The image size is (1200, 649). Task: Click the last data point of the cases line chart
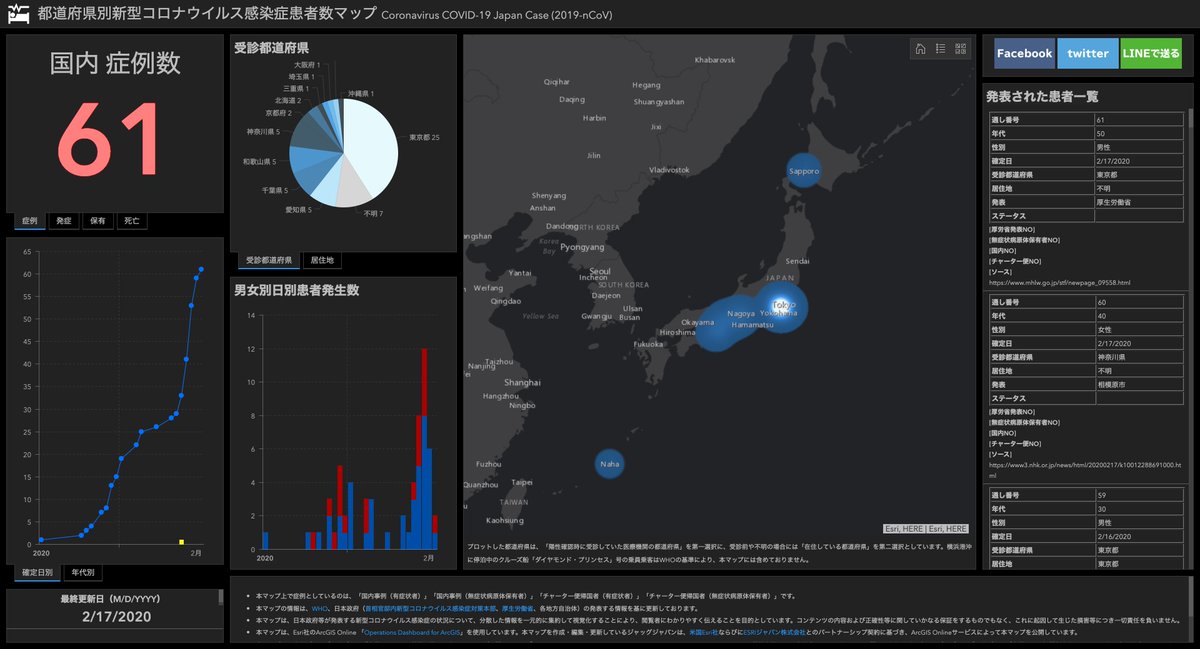pyautogui.click(x=201, y=269)
